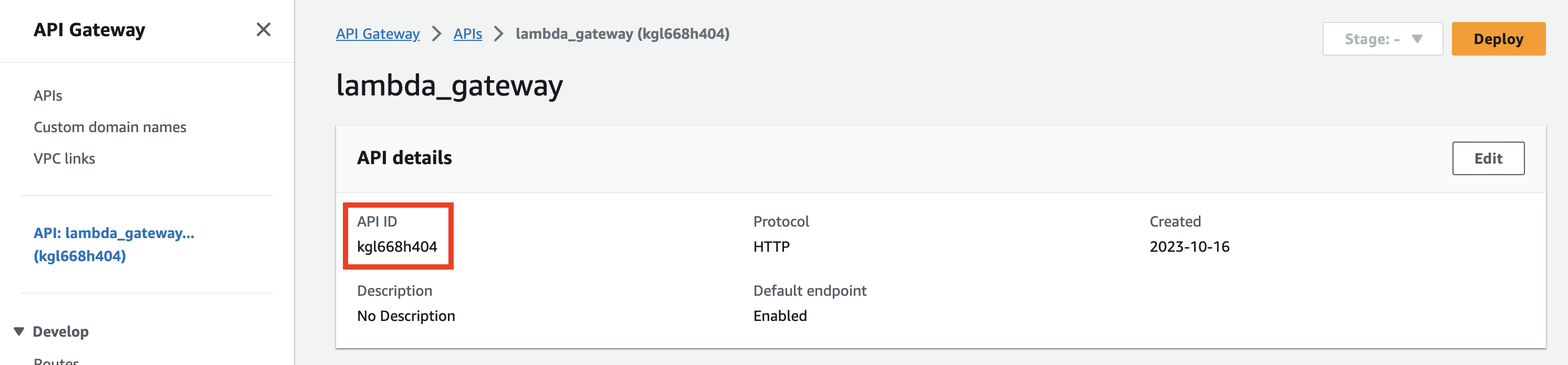
Task: Open API Gateway breadcrumb link
Action: [378, 34]
